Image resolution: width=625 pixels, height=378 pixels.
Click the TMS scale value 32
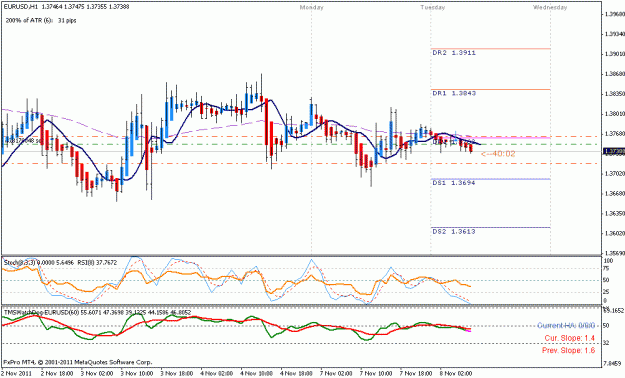[607, 343]
